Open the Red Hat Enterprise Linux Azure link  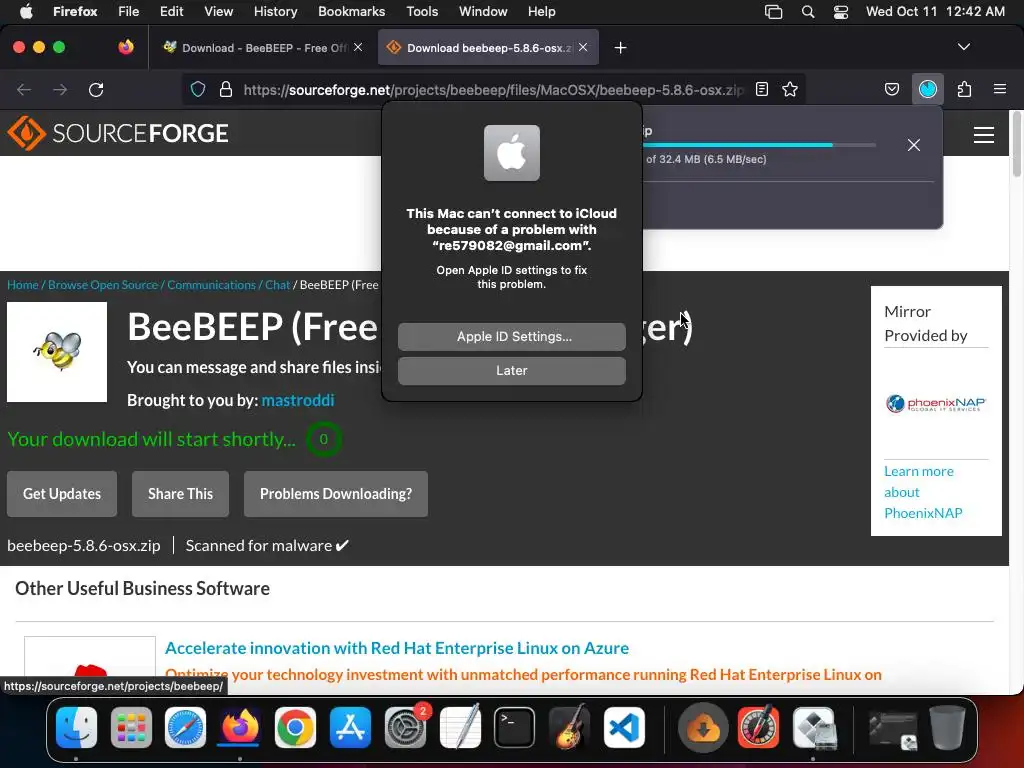click(x=396, y=648)
